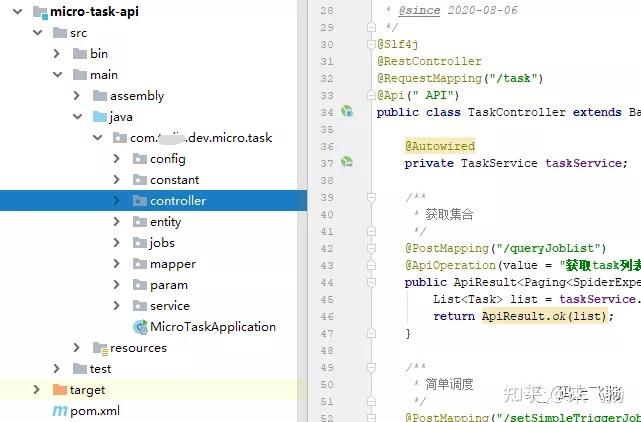Screen dimensions: 641x422
Task: Click the autowired gutter icon beside taskService
Action: point(347,162)
